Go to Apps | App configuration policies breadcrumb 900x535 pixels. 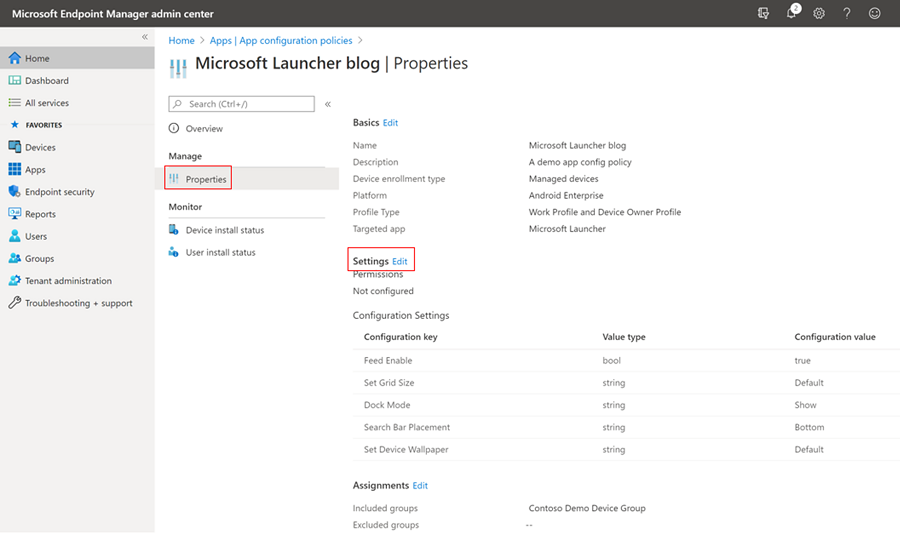pos(281,41)
